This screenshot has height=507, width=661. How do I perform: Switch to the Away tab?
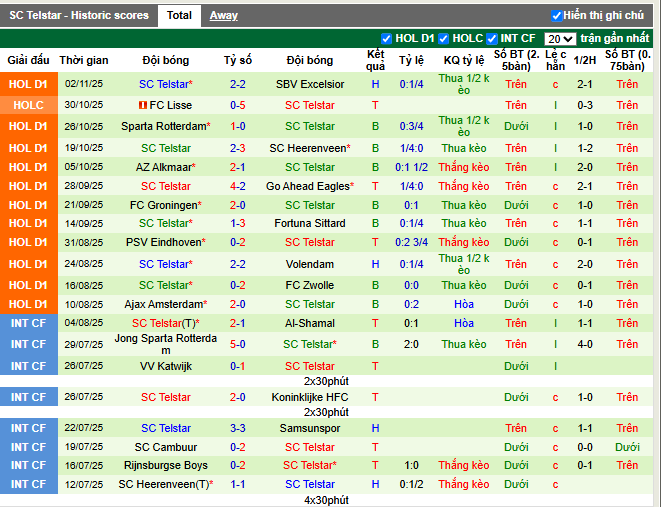(224, 16)
